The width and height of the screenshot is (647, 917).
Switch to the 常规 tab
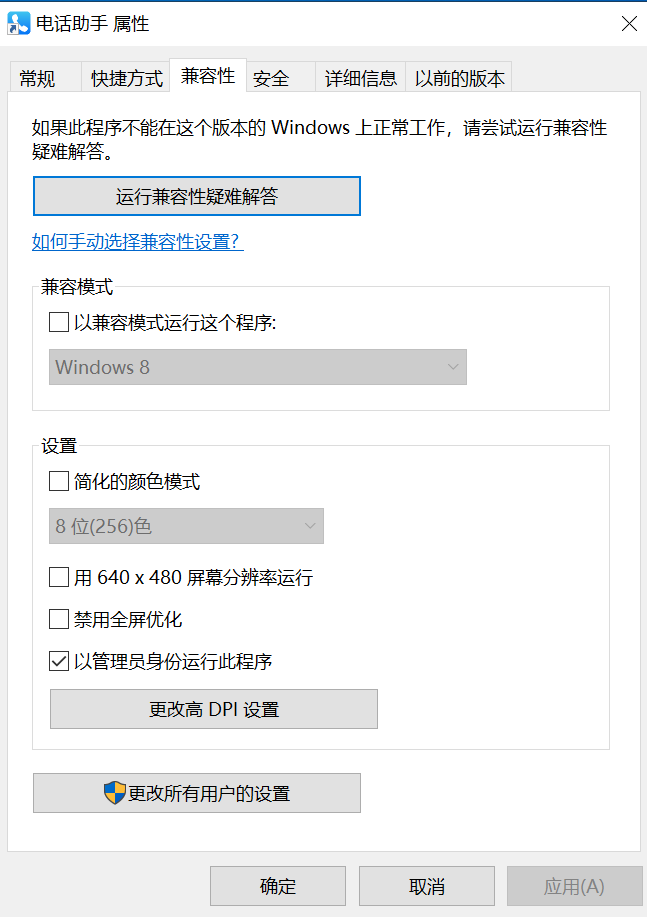37,78
